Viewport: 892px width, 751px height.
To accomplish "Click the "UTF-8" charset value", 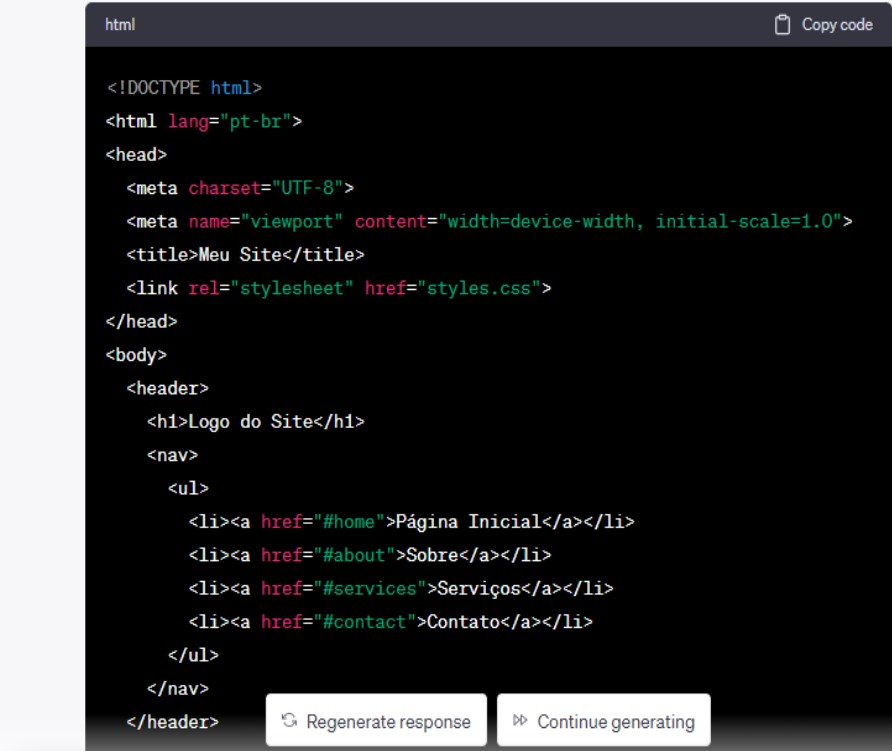I will pyautogui.click(x=307, y=188).
